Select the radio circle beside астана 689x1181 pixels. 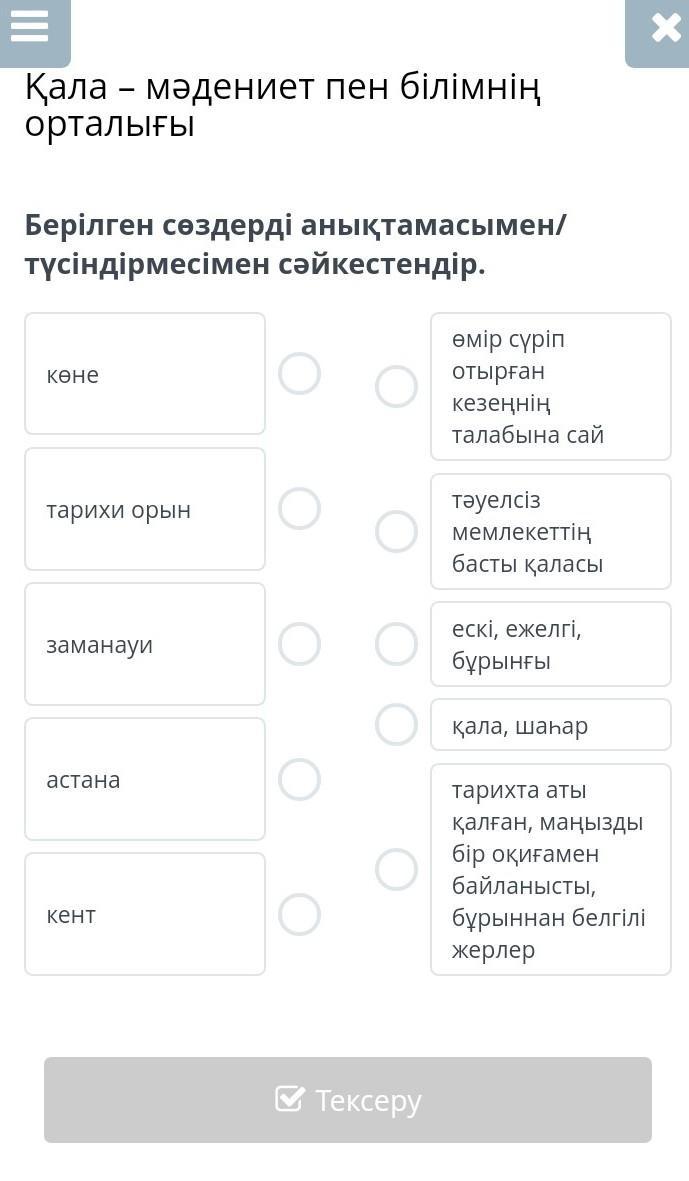[x=299, y=779]
